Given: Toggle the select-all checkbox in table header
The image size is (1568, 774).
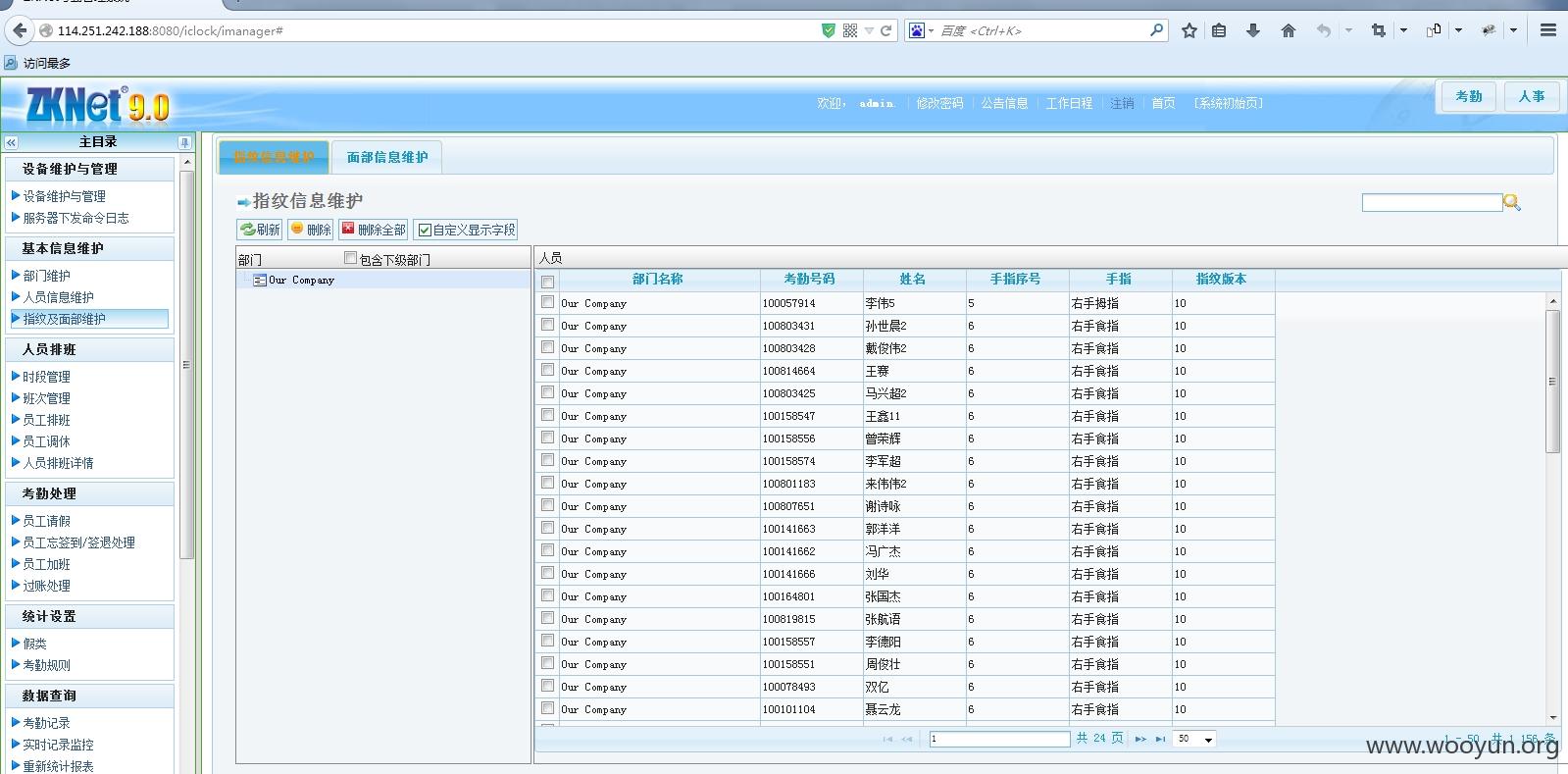Looking at the screenshot, I should pos(547,282).
